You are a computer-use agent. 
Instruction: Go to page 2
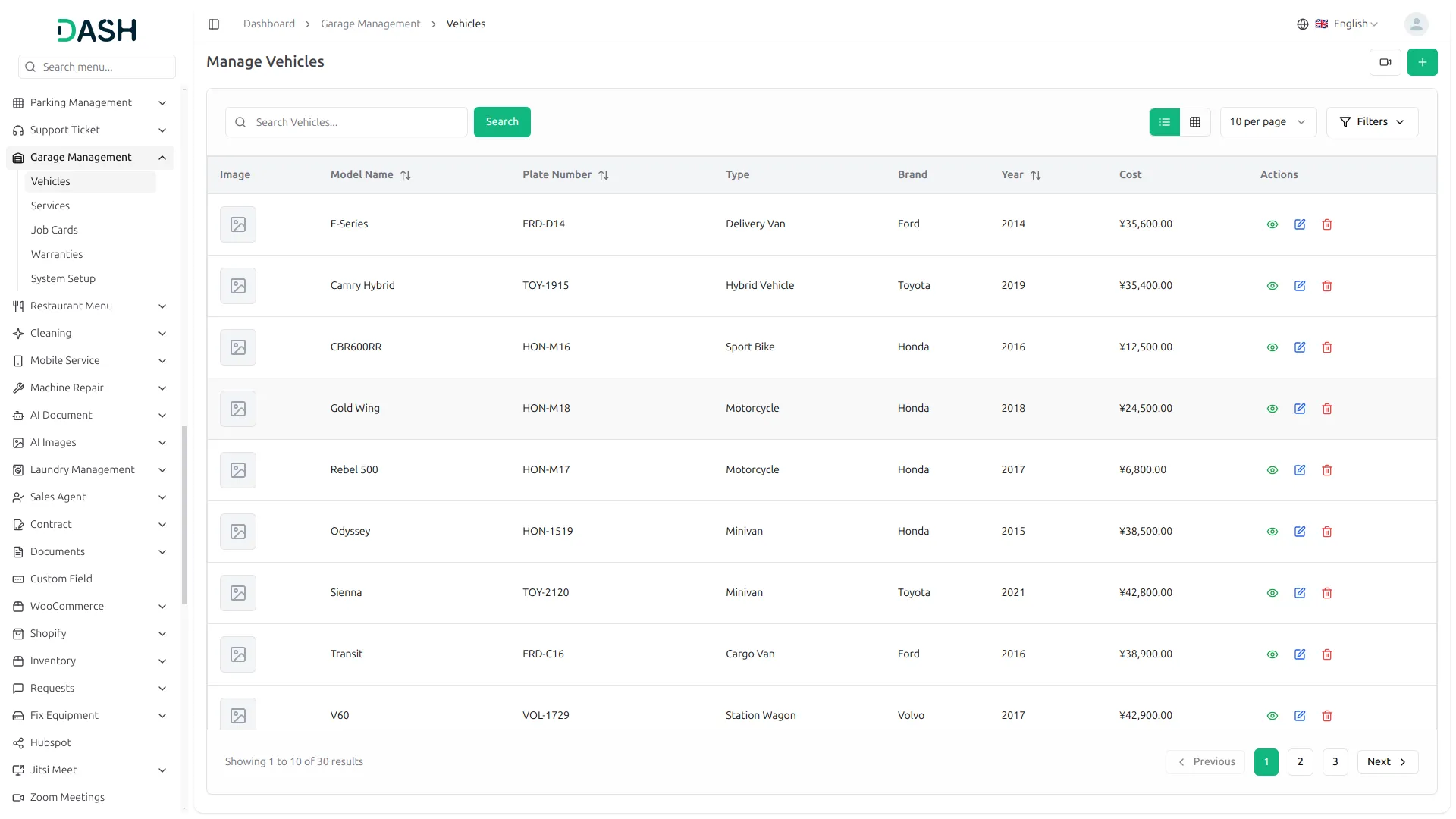tap(1301, 762)
